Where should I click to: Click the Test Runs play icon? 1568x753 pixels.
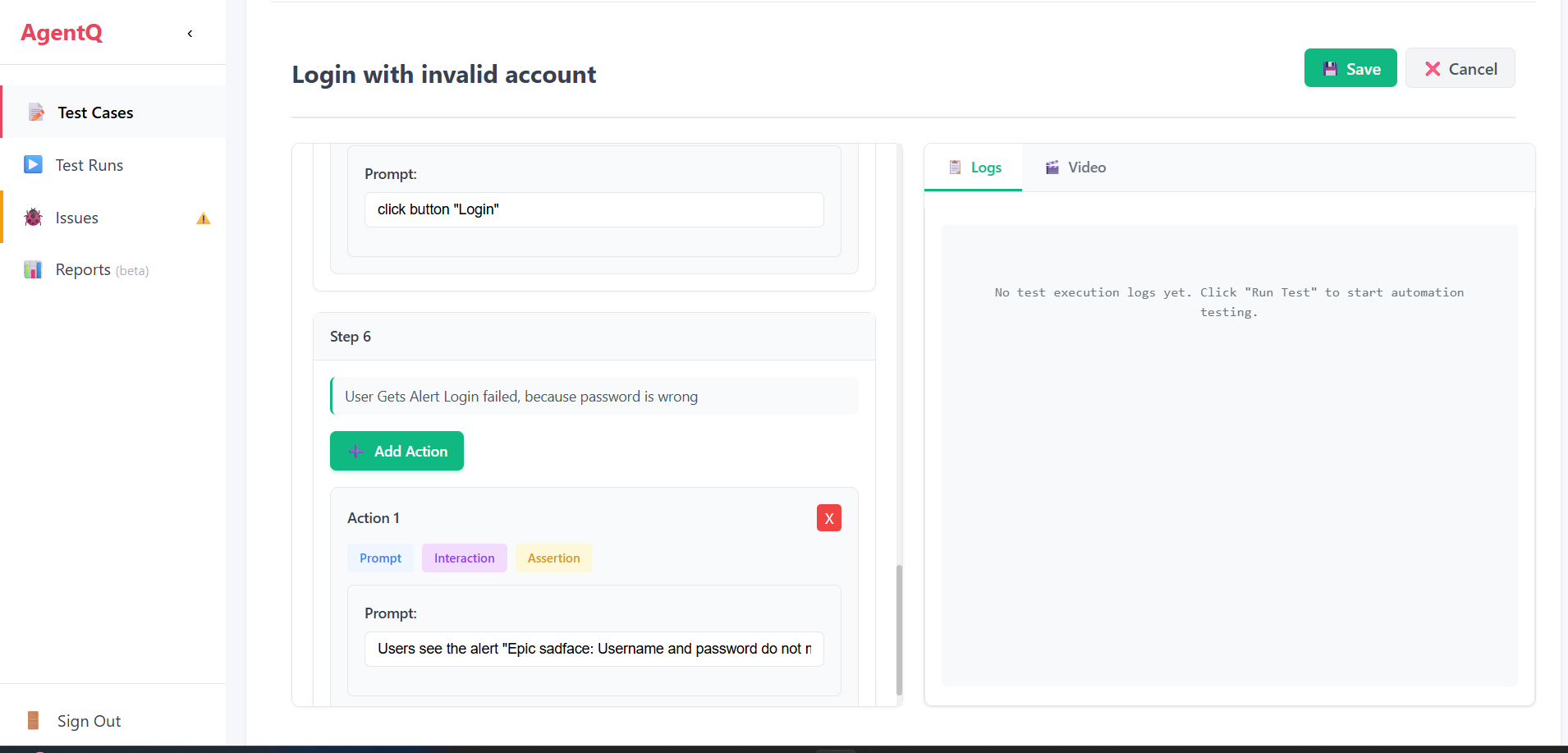coord(34,165)
